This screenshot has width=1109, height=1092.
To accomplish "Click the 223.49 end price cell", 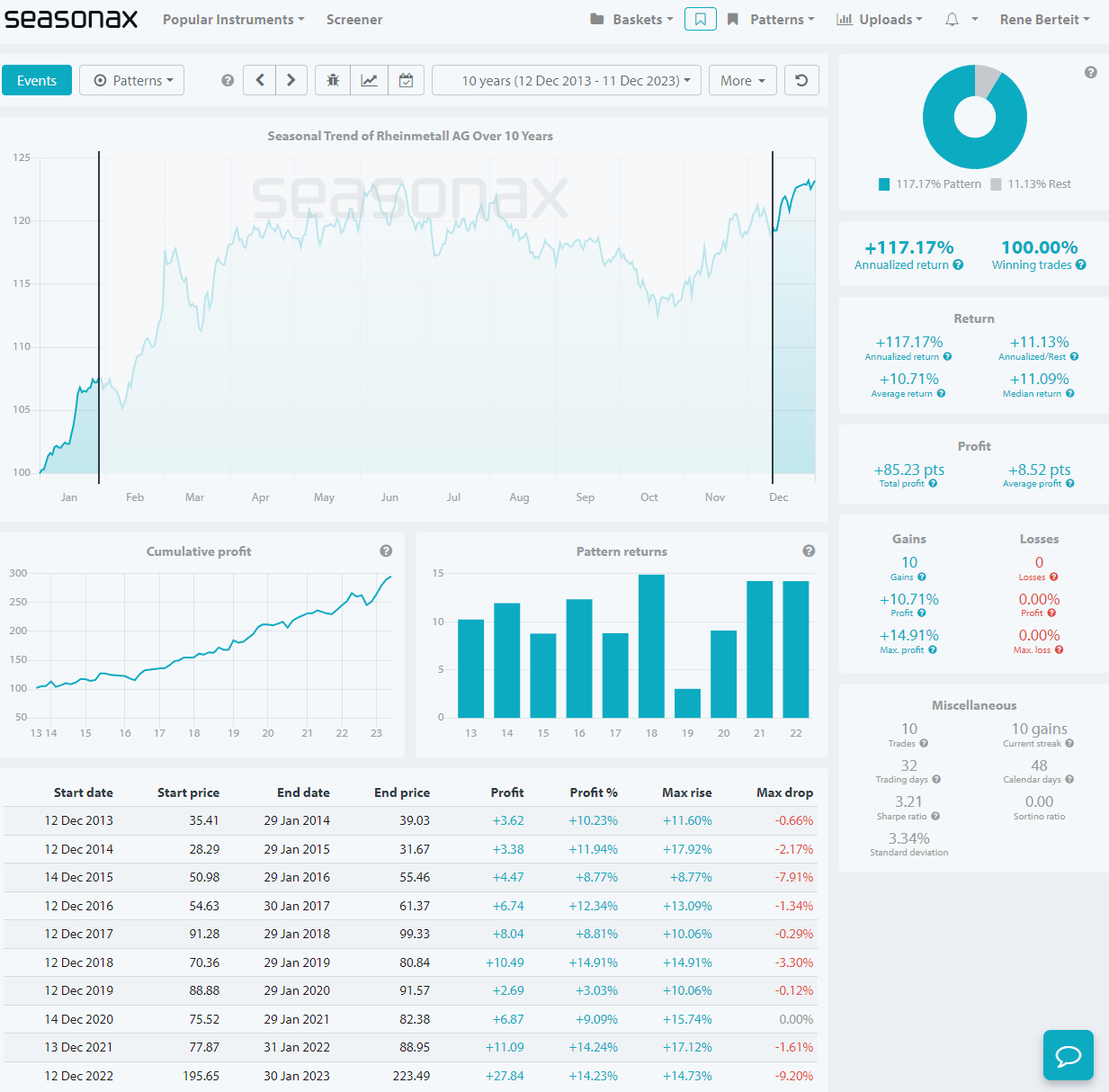I will 411,1076.
